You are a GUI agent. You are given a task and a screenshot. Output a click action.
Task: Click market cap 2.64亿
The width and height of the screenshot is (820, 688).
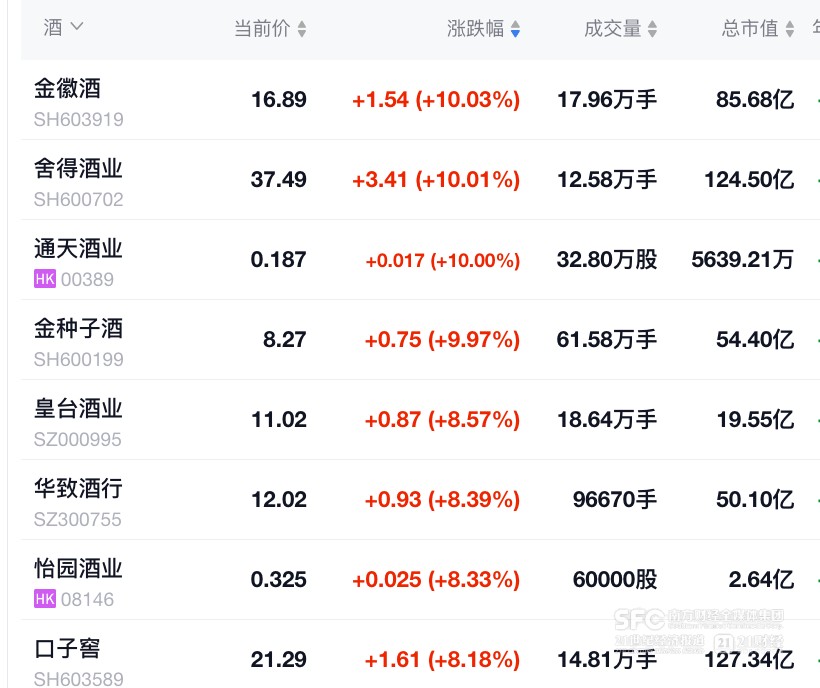761,579
